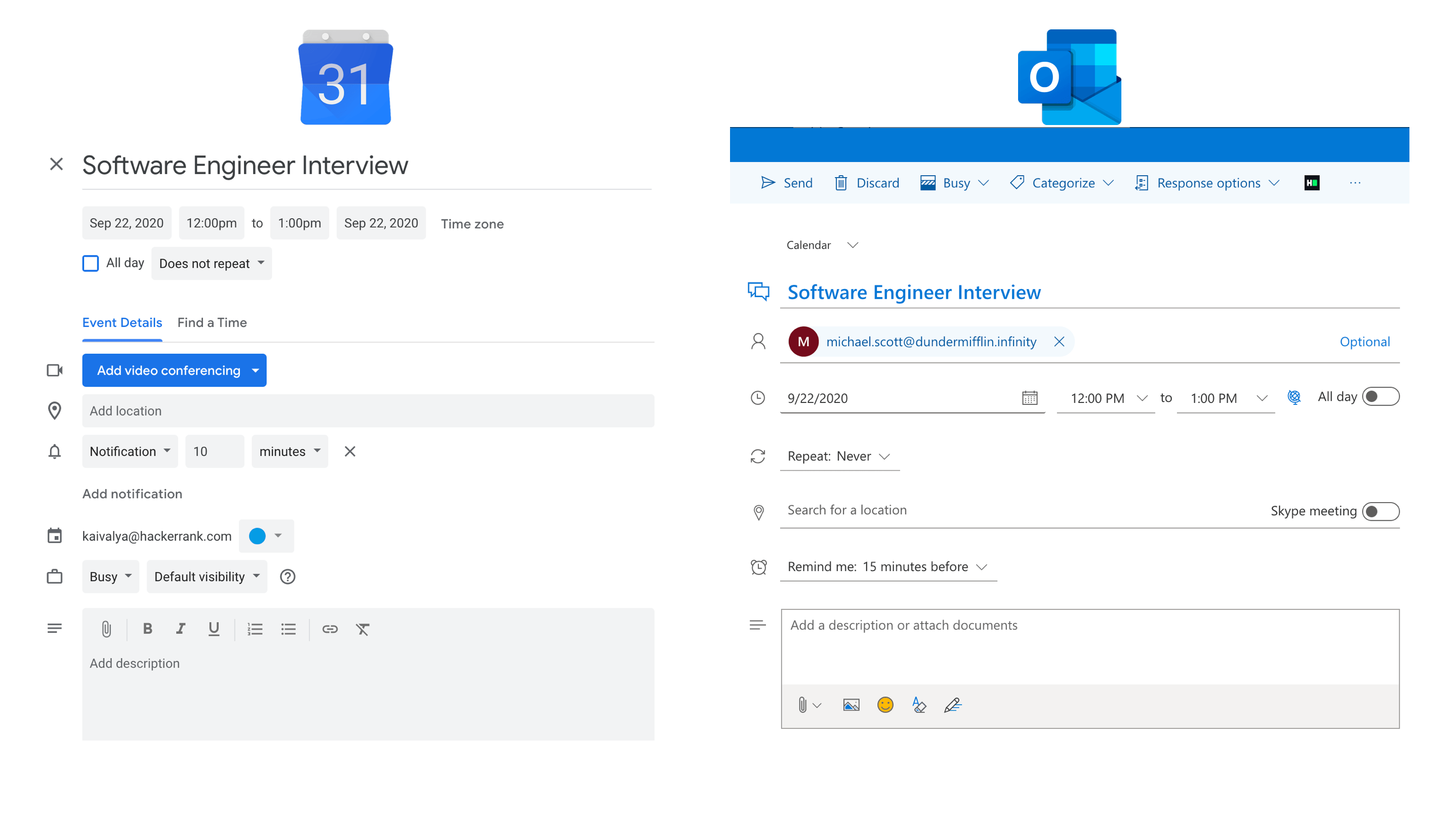
Task: Click Discard in Outlook toolbar
Action: tap(867, 183)
